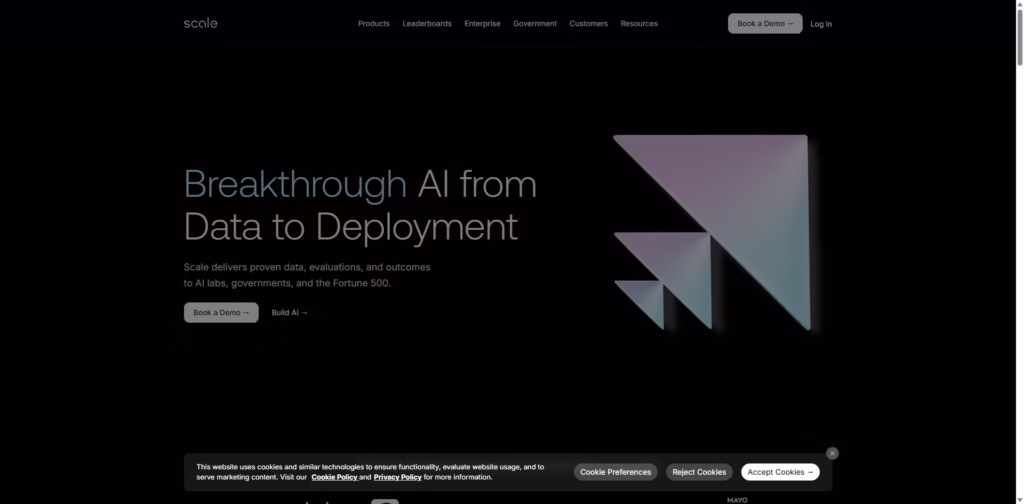Image resolution: width=1024 pixels, height=504 pixels.
Task: Open Cookie Preferences settings
Action: point(615,472)
